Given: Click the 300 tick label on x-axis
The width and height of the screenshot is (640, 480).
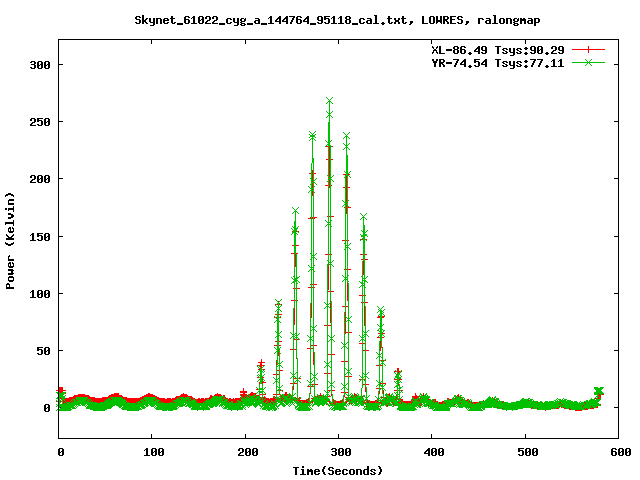Looking at the screenshot, I should (339, 452).
